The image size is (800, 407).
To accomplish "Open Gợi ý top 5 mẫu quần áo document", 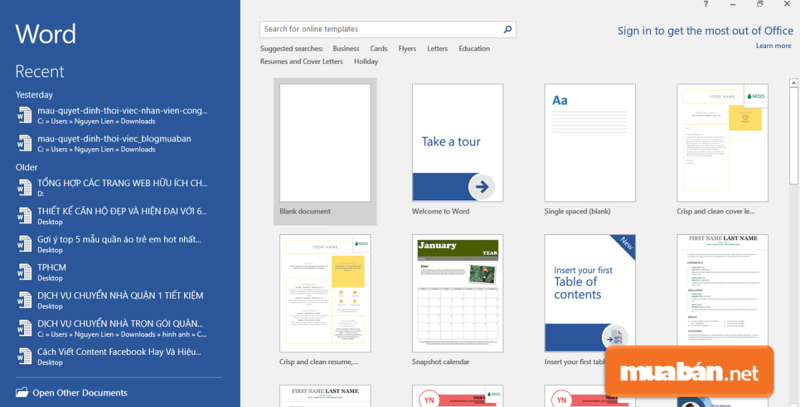I will [x=118, y=244].
